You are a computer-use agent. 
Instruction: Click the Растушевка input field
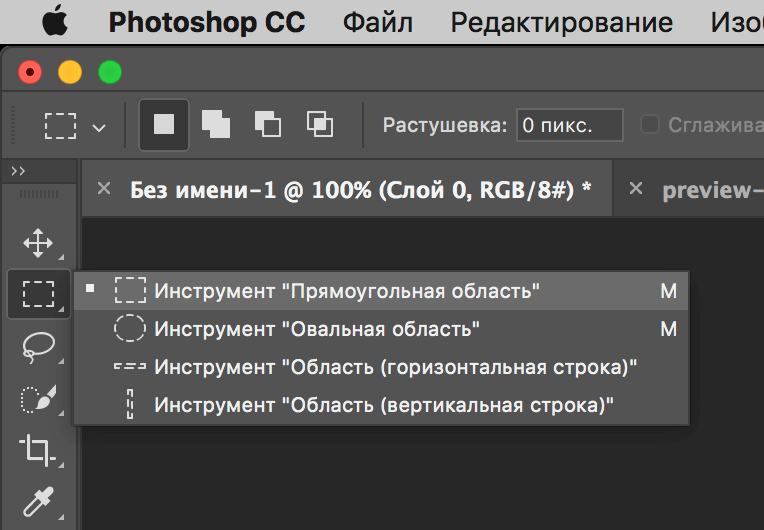pyautogui.click(x=570, y=125)
